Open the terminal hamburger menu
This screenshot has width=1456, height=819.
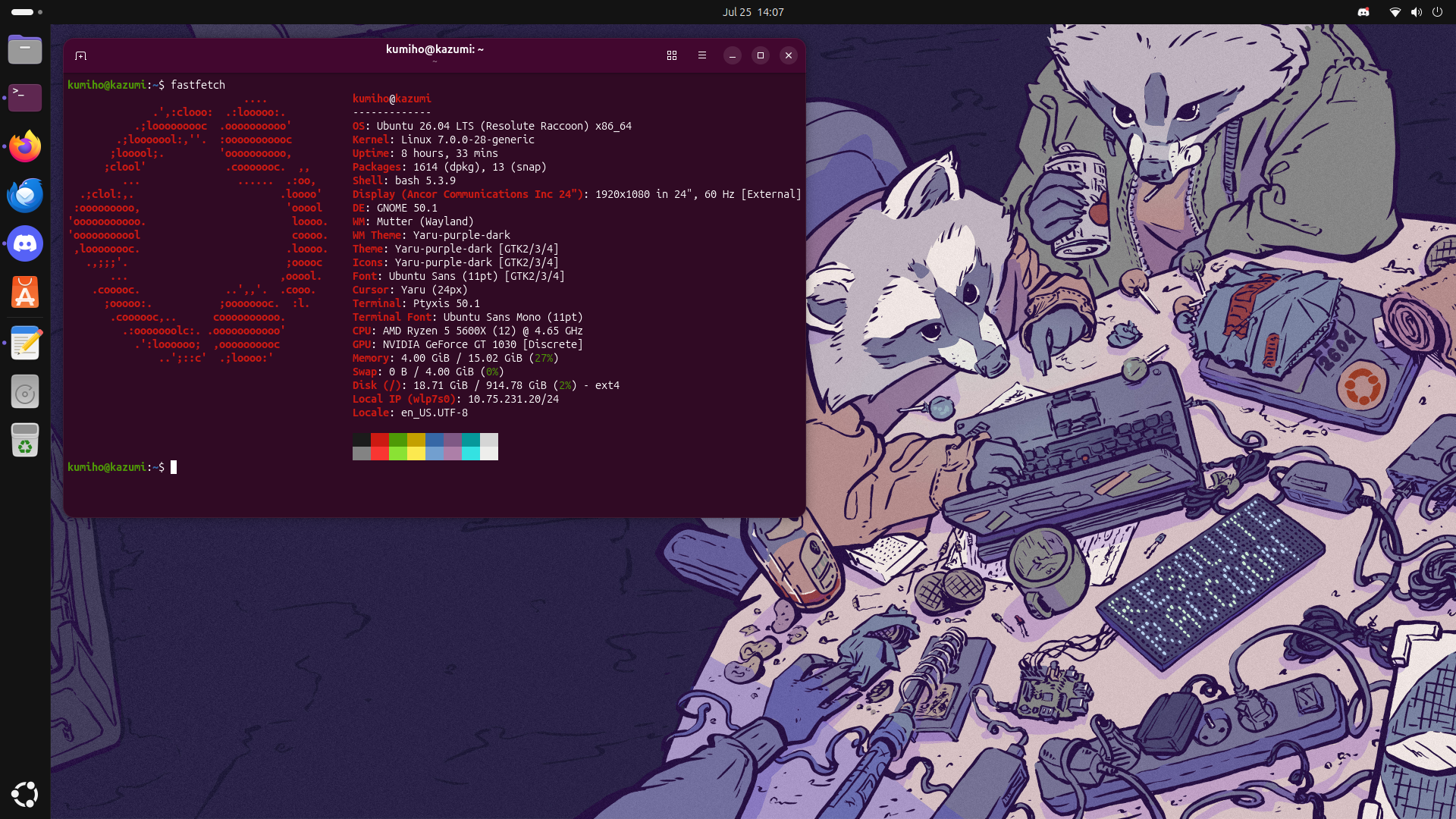point(702,55)
